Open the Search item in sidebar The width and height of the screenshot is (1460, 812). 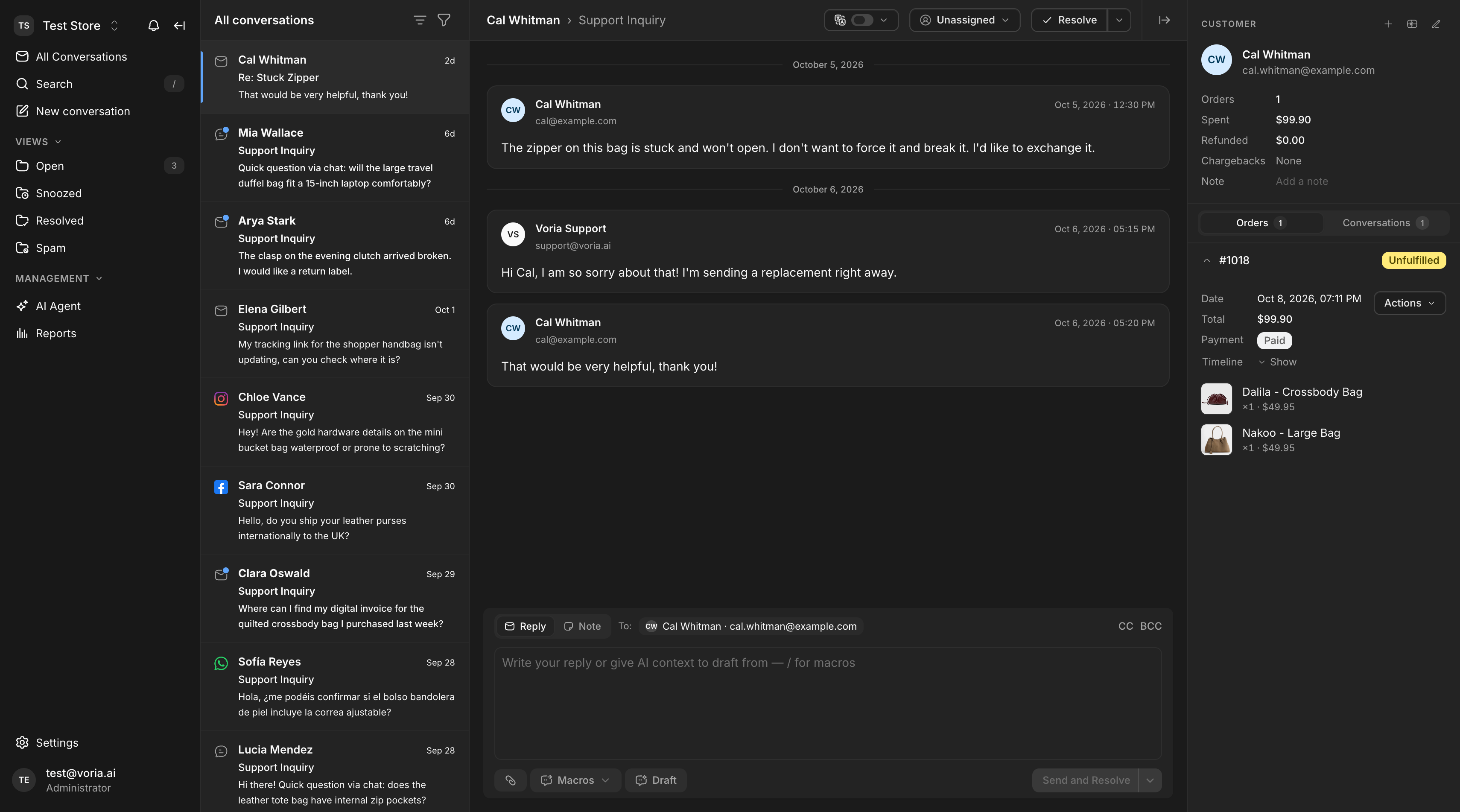tap(100, 84)
